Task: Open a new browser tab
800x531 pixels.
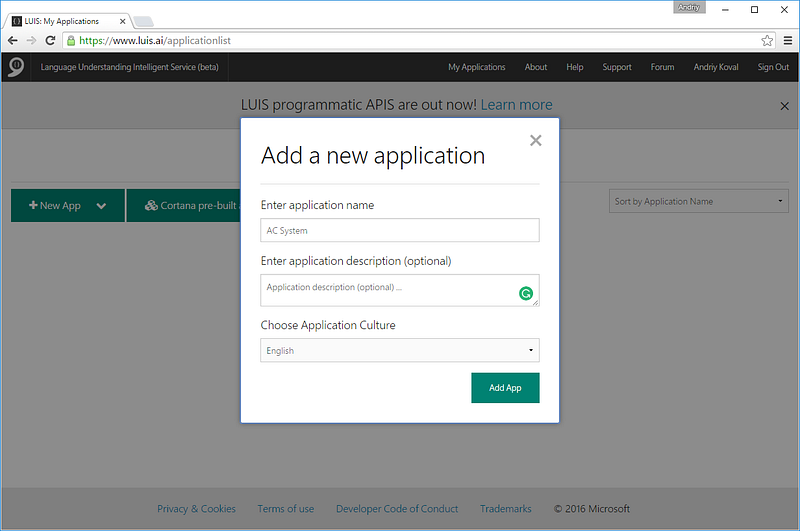Action: click(x=143, y=21)
